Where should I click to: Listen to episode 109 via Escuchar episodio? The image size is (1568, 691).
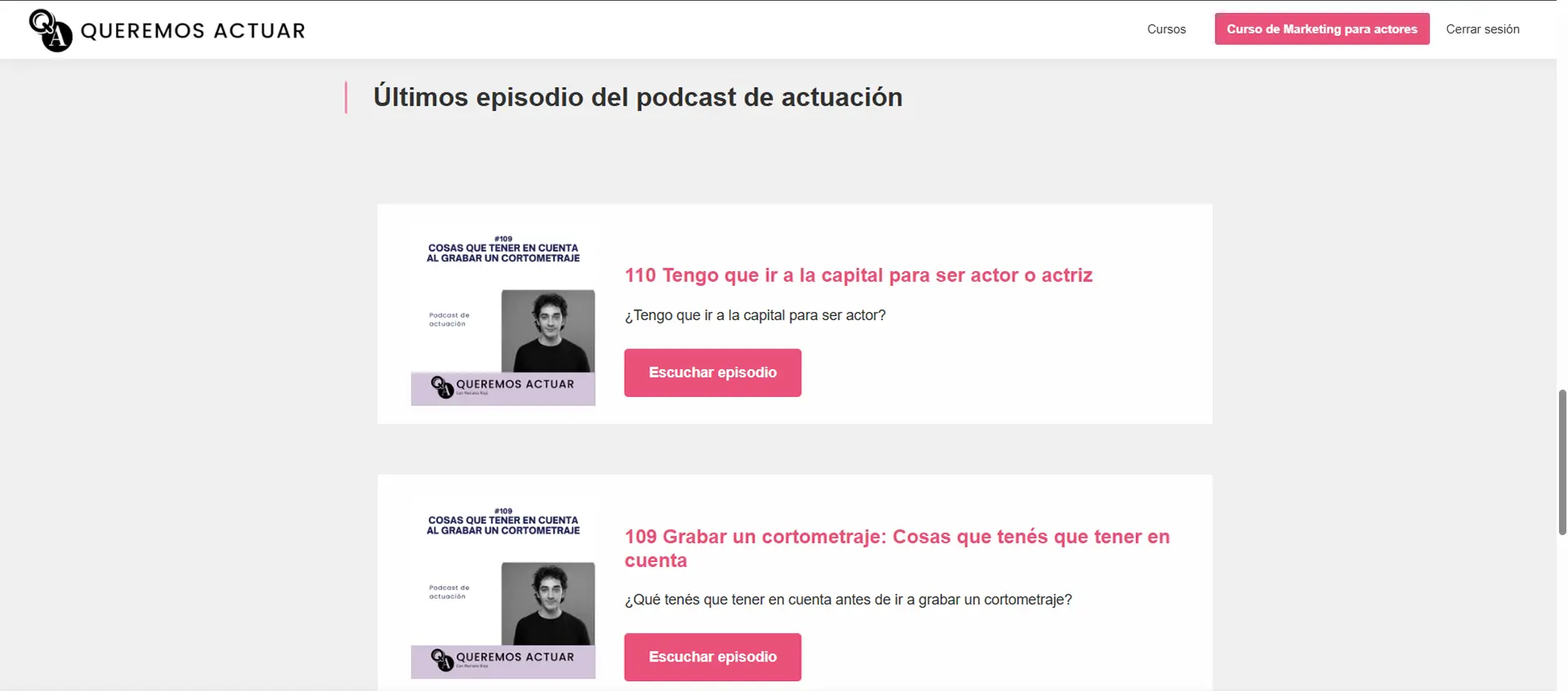(712, 657)
